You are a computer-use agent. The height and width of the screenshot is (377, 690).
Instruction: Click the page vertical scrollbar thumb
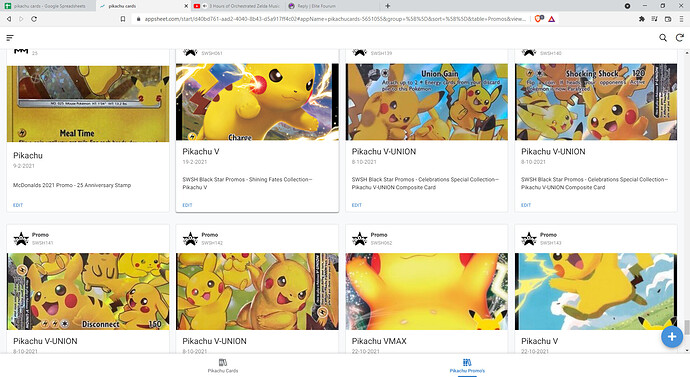[686, 328]
